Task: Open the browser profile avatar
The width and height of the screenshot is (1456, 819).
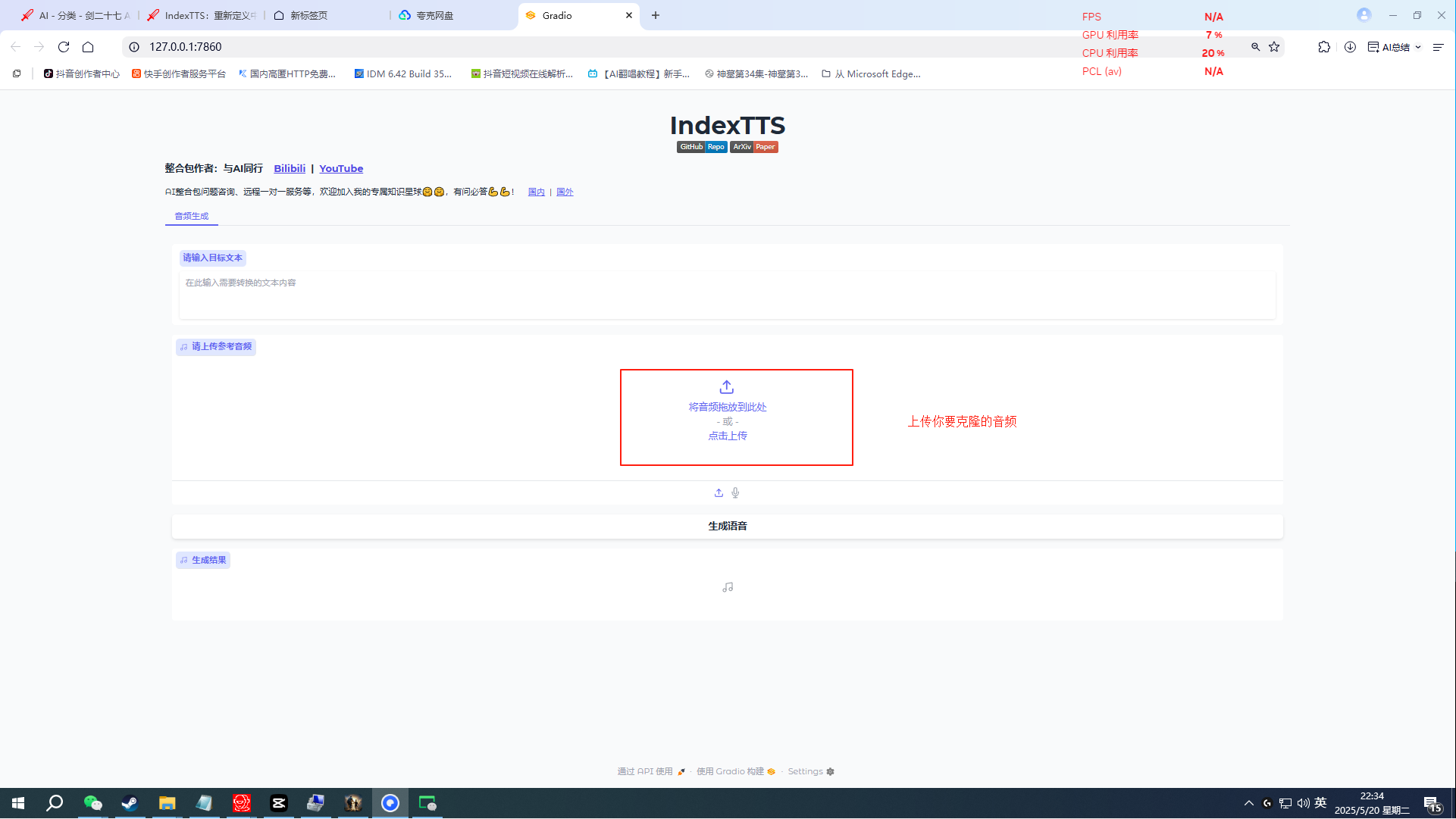Action: [1364, 15]
